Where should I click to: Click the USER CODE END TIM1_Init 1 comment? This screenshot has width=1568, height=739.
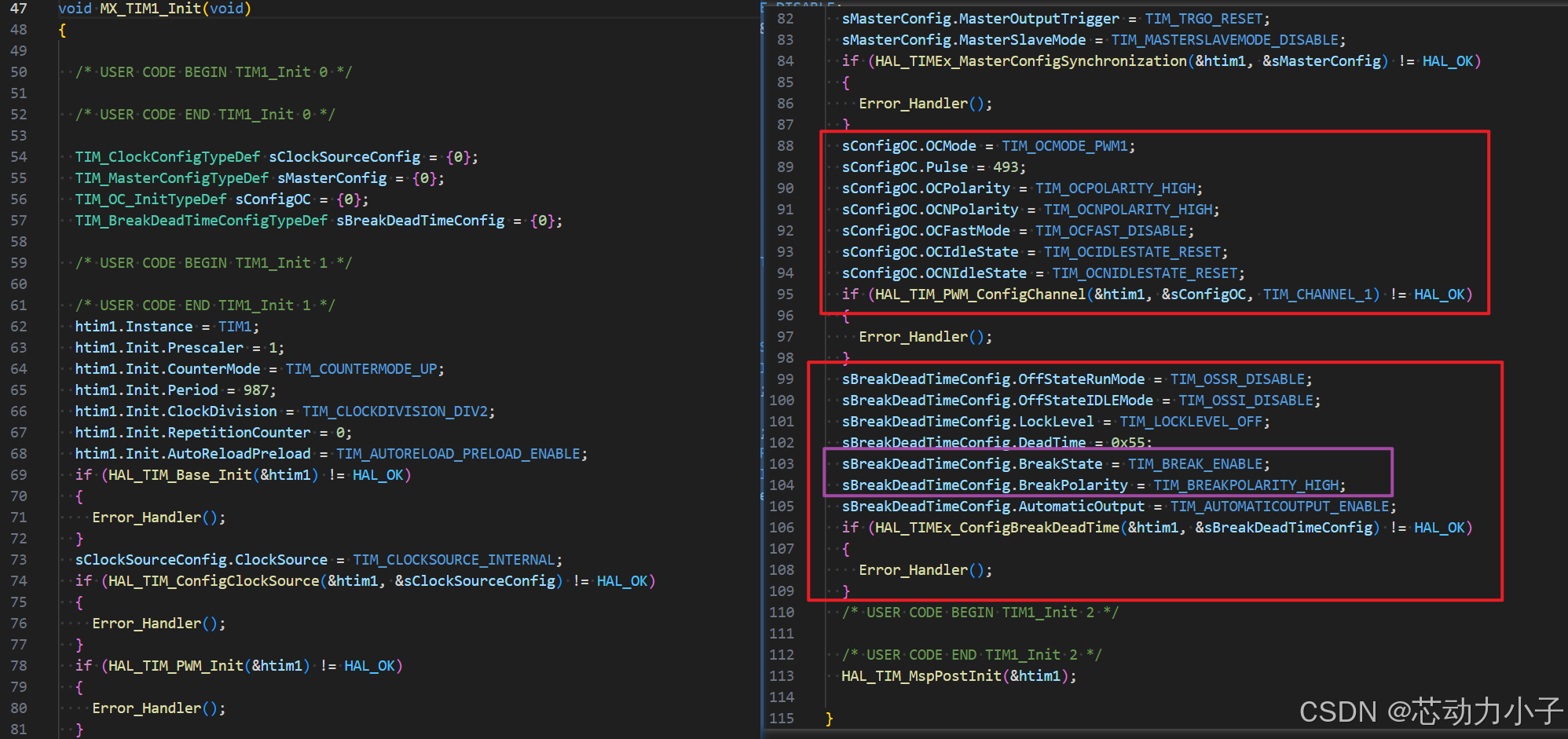[205, 305]
